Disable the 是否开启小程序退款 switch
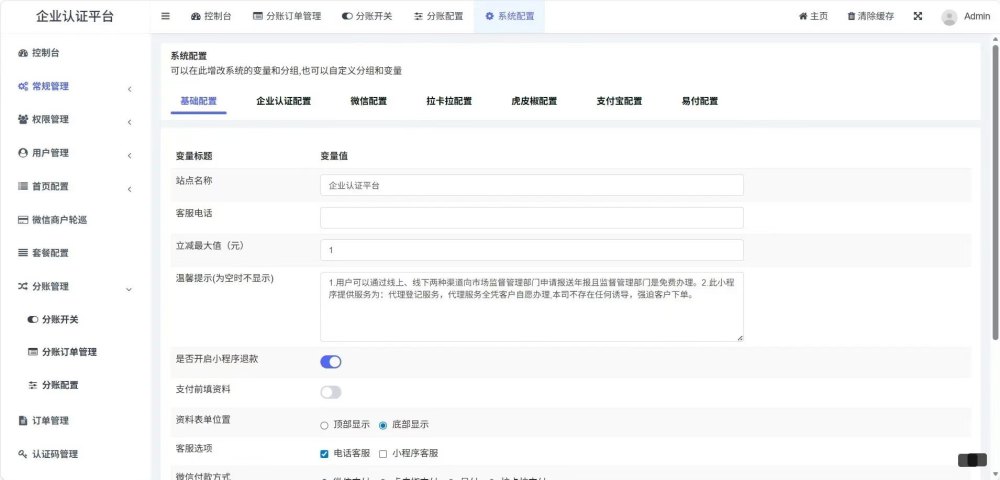1000x480 pixels. pos(331,362)
